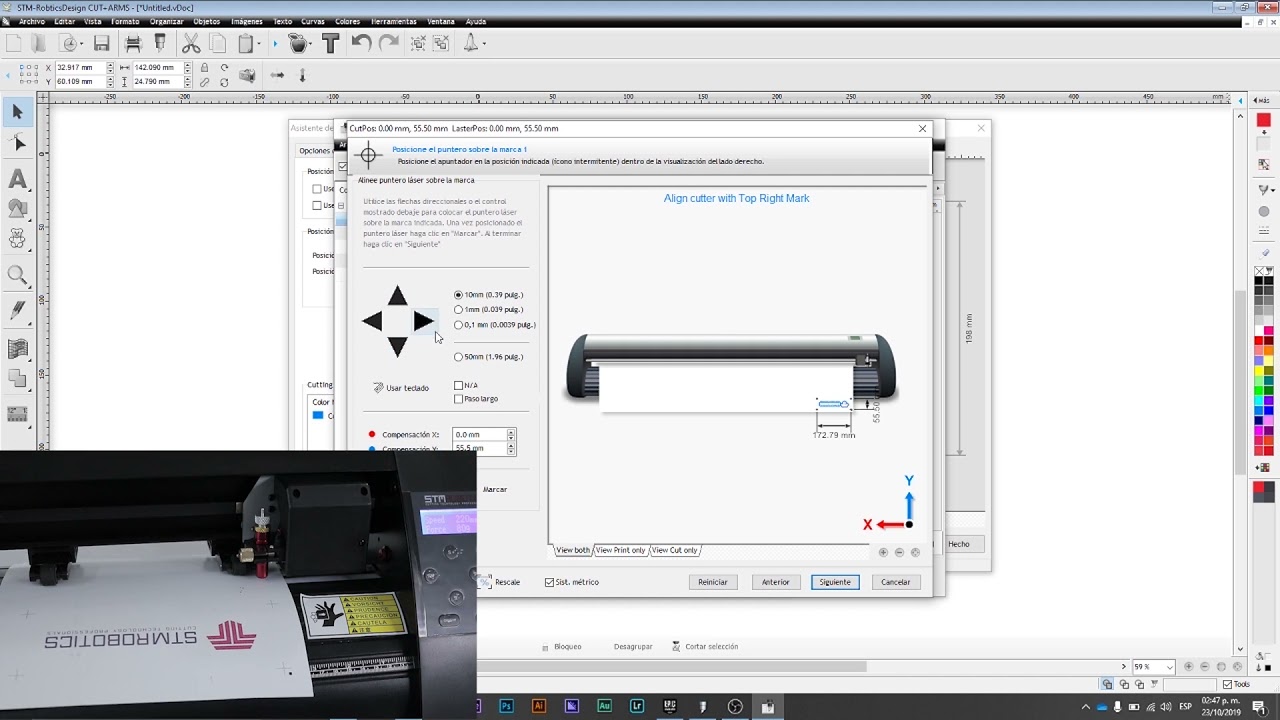
Task: Click the undo arrow icon
Action: tap(361, 43)
